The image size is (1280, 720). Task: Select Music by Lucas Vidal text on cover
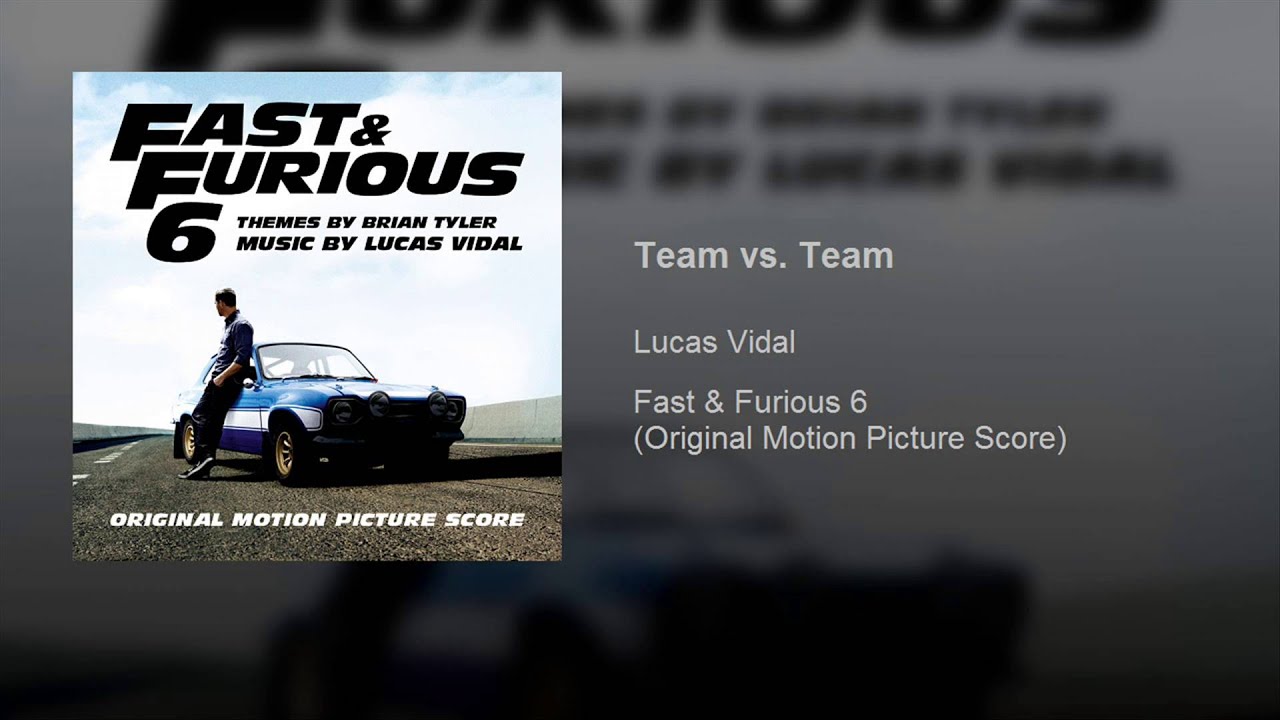pyautogui.click(x=378, y=243)
